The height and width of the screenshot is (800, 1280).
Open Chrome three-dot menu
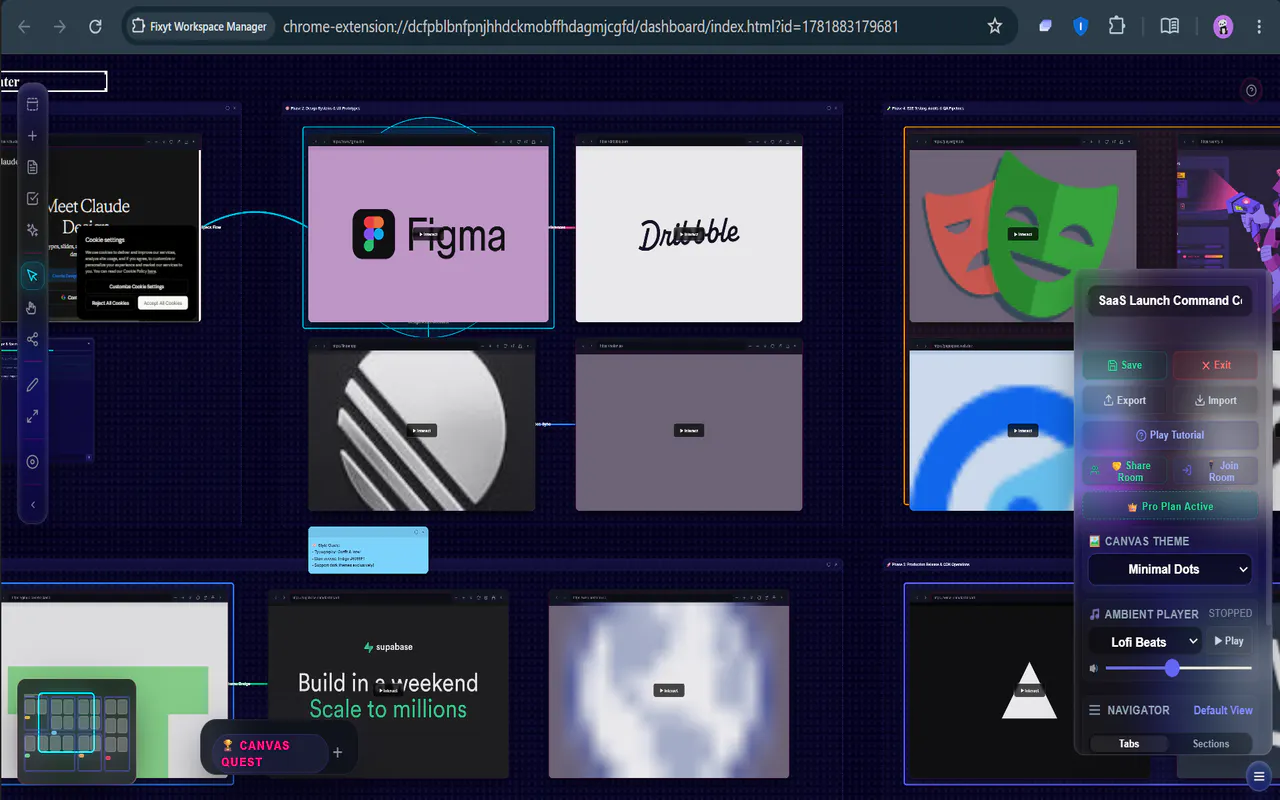[x=1259, y=27]
